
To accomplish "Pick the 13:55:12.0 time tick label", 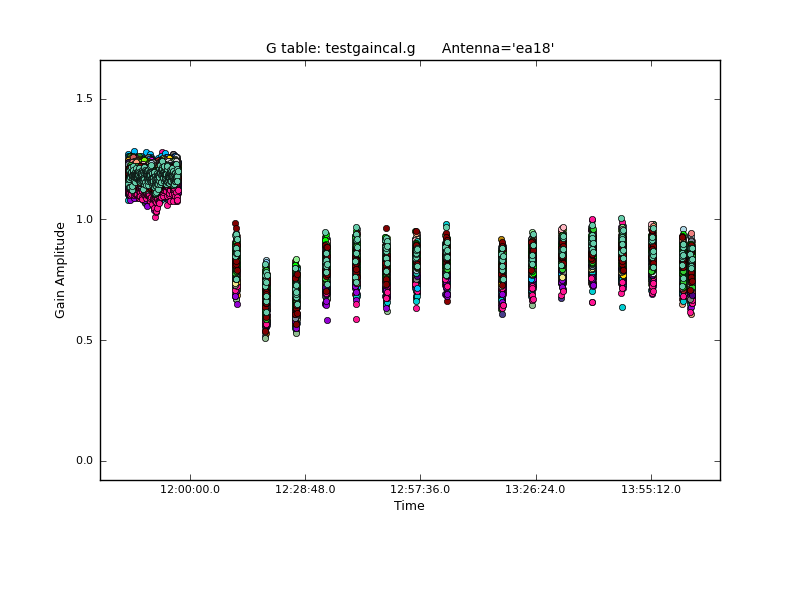I will click(651, 489).
